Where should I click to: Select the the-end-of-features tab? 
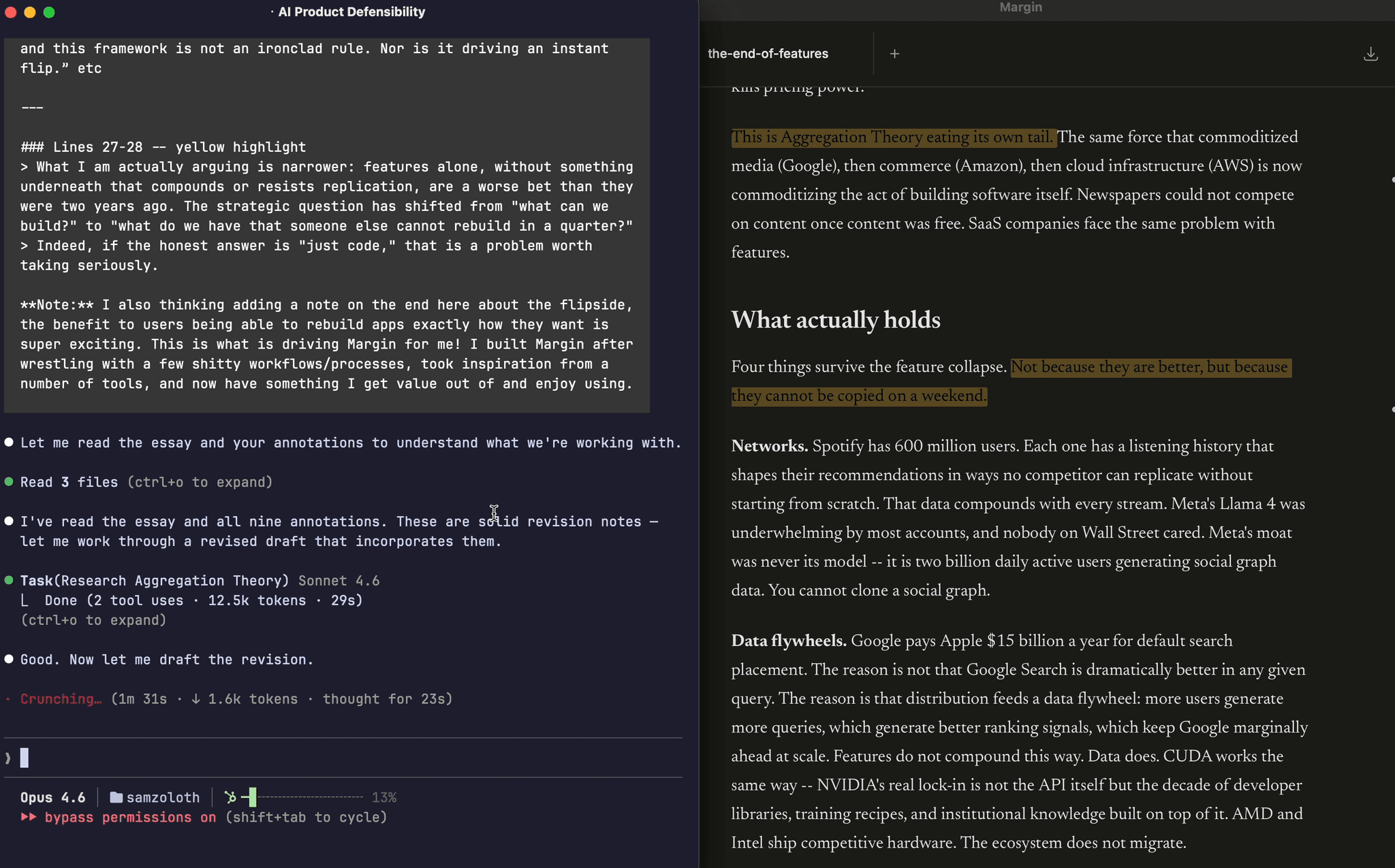(768, 54)
